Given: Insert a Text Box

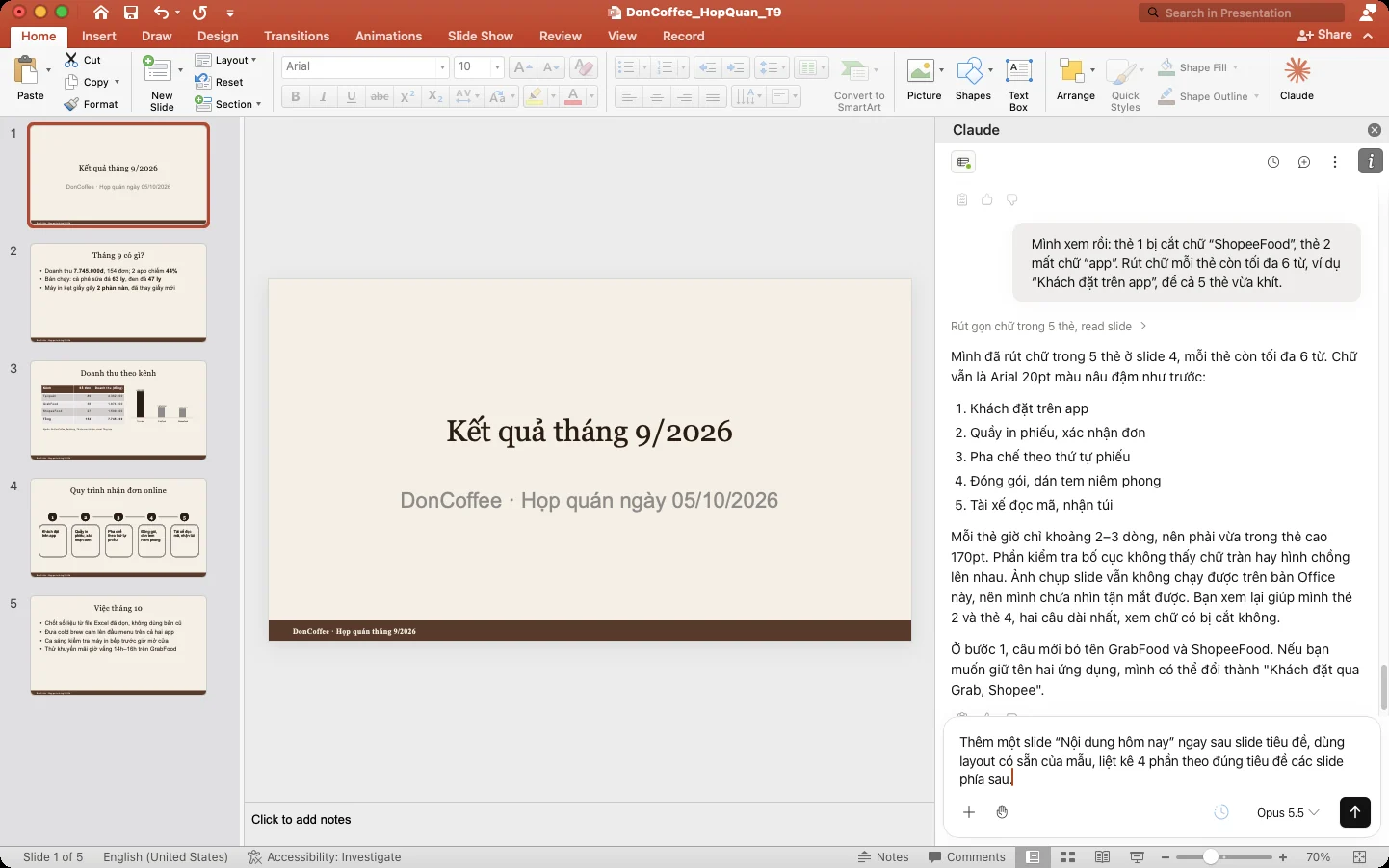Looking at the screenshot, I should pyautogui.click(x=1018, y=85).
